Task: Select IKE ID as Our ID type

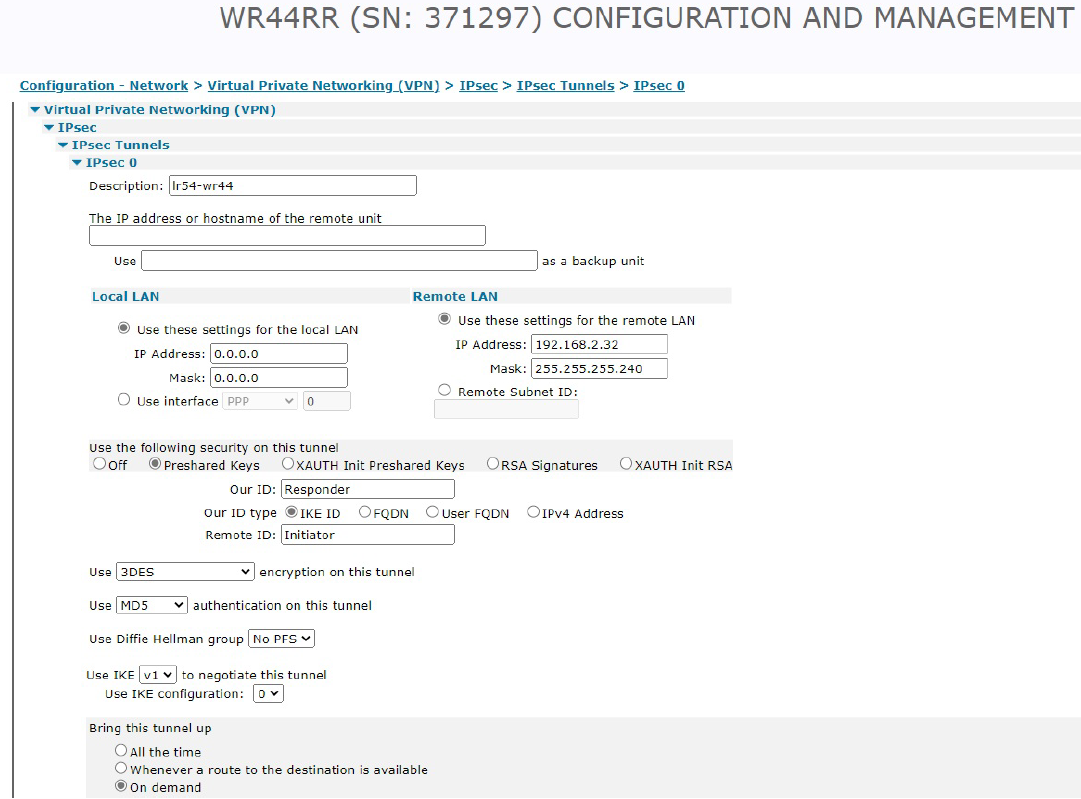Action: pos(292,512)
